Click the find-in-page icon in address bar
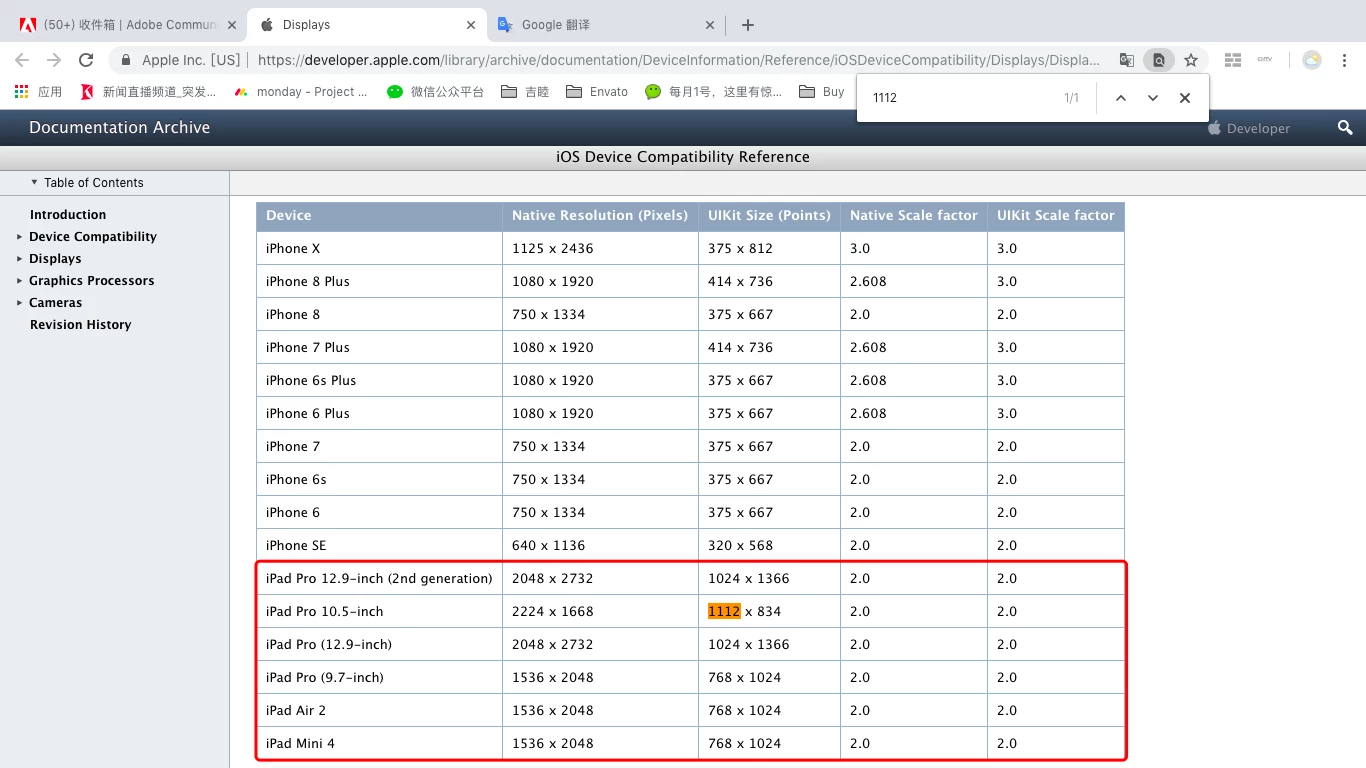 click(1159, 60)
